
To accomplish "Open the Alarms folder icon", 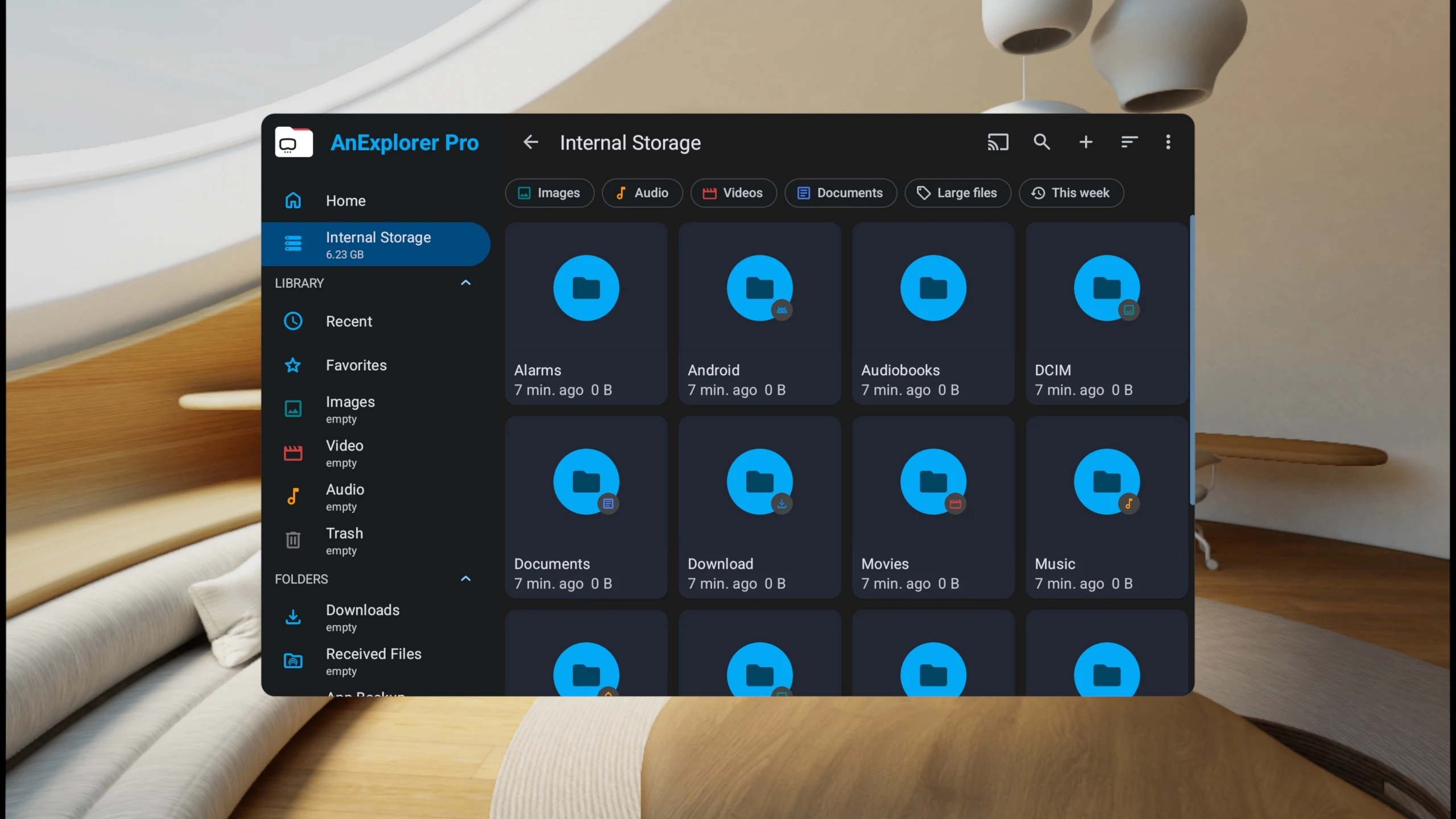I will tap(586, 288).
